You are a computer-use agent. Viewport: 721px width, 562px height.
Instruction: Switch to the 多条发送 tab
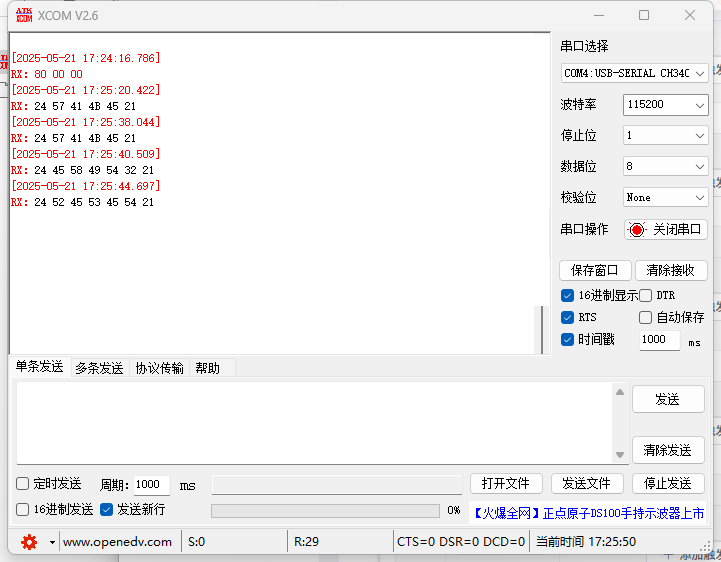[x=99, y=368]
